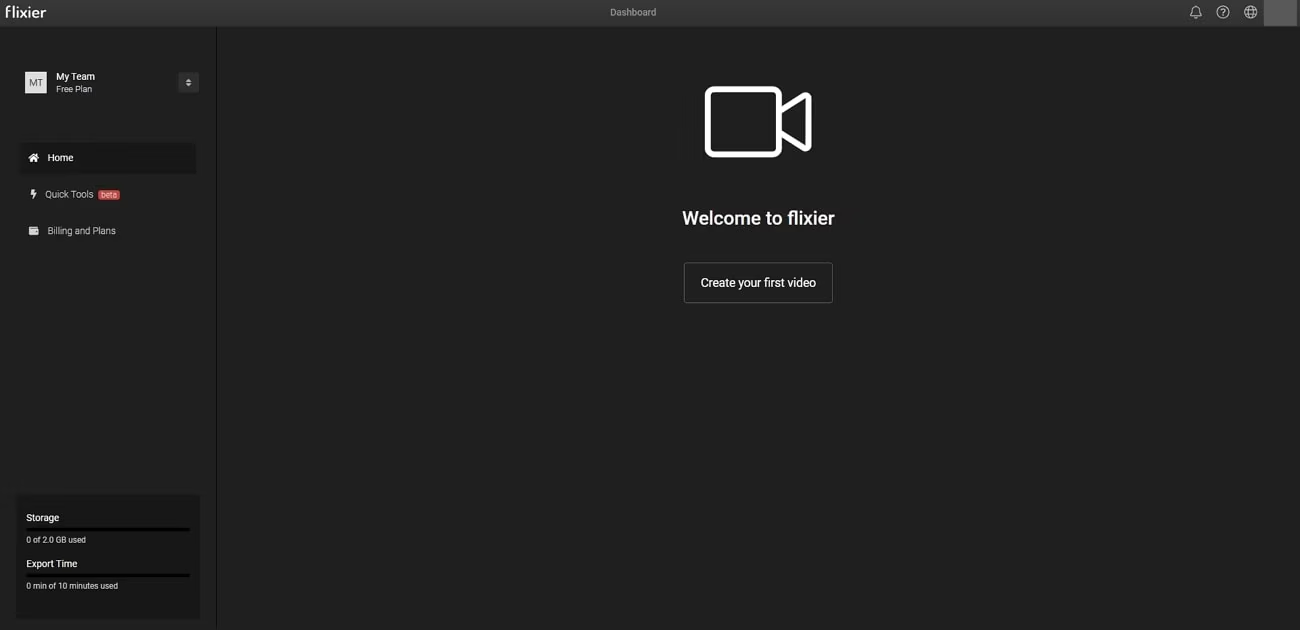Viewport: 1300px width, 630px height.
Task: Select Quick Tools in the sidebar
Action: [x=69, y=193]
